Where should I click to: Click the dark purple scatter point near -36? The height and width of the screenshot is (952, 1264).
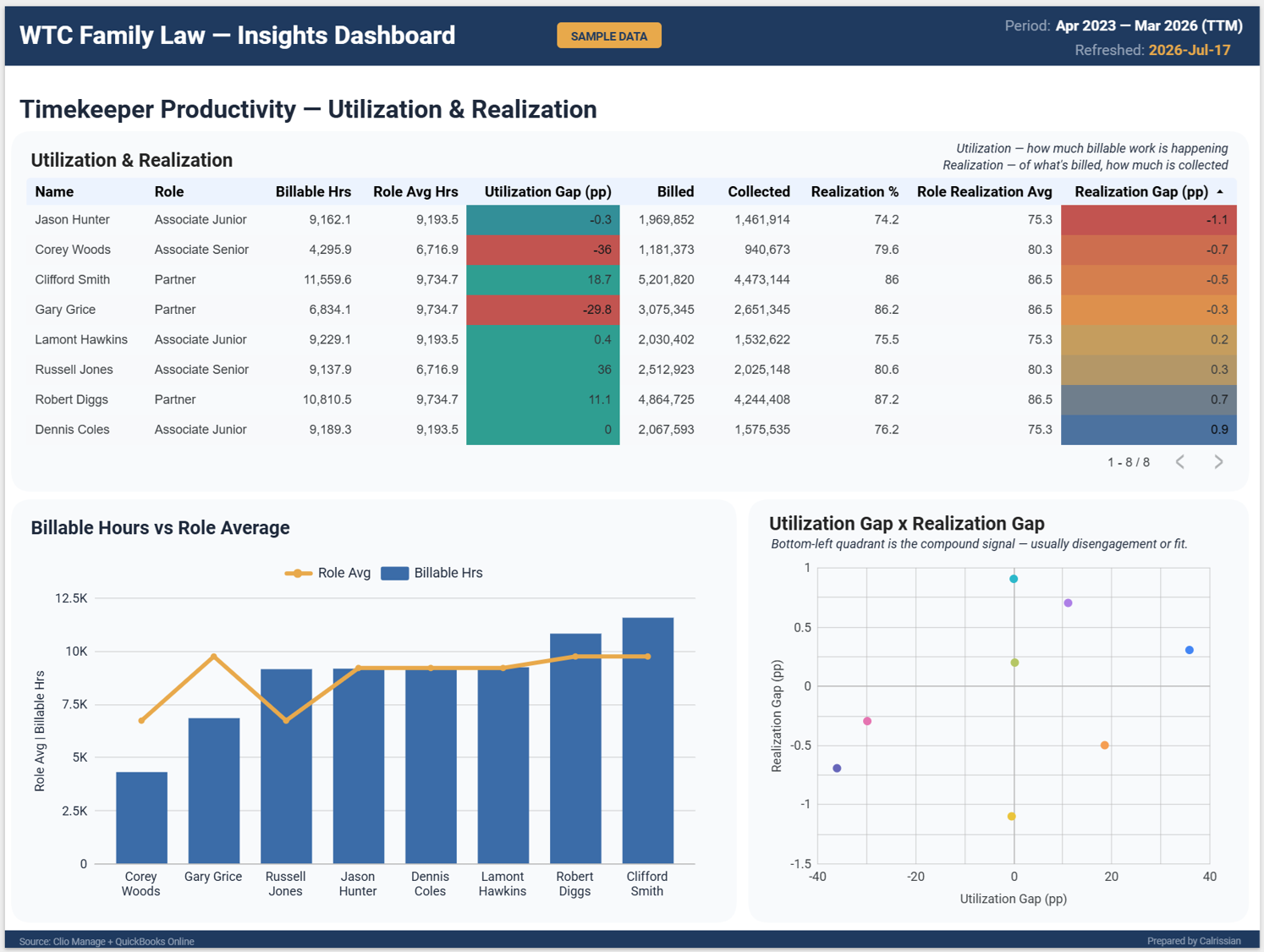coord(837,768)
